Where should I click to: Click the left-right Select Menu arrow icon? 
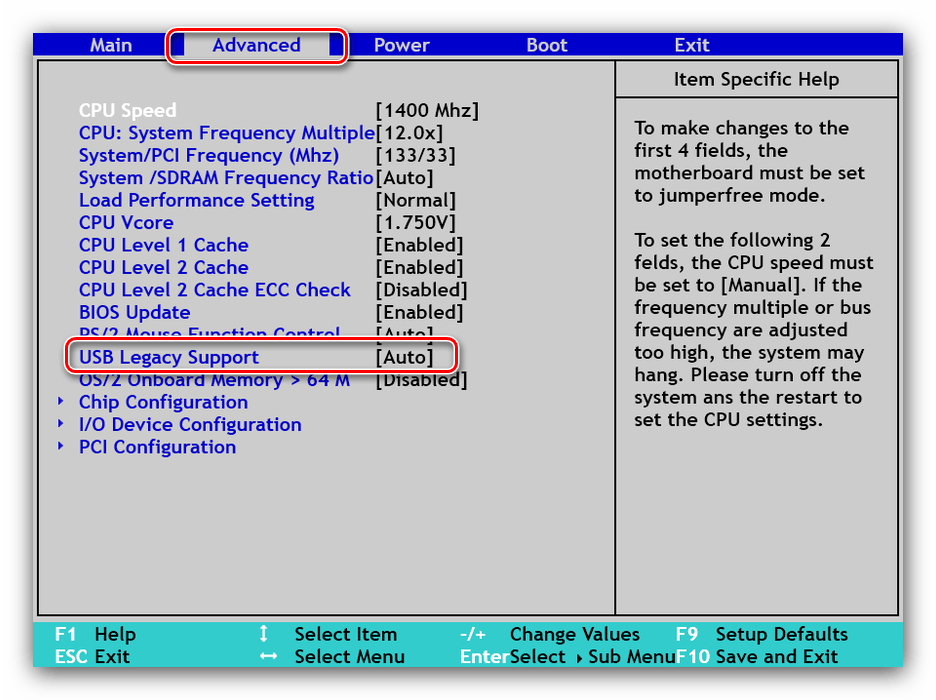[x=267, y=657]
